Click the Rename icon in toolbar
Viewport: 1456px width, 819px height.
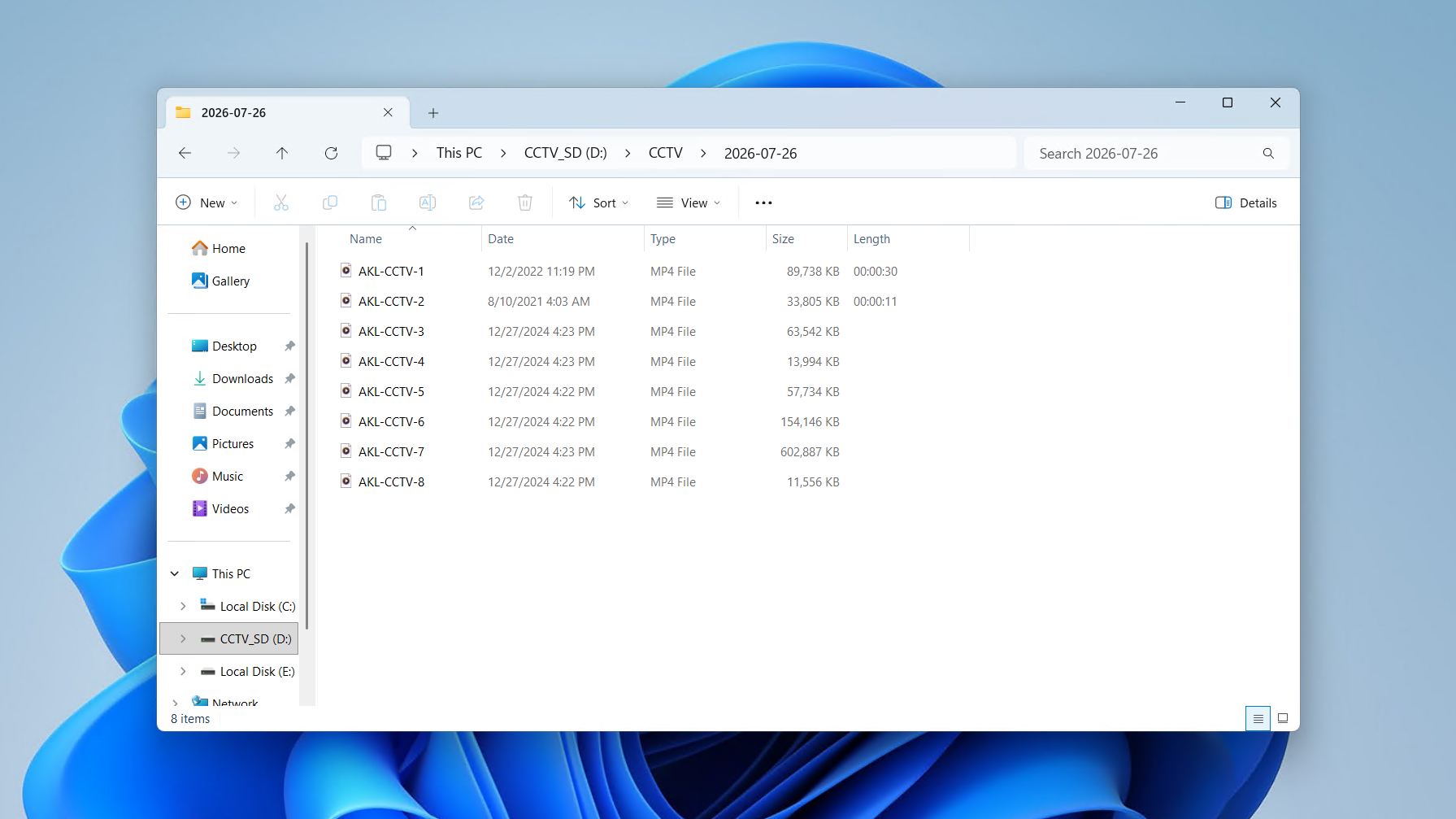(428, 203)
